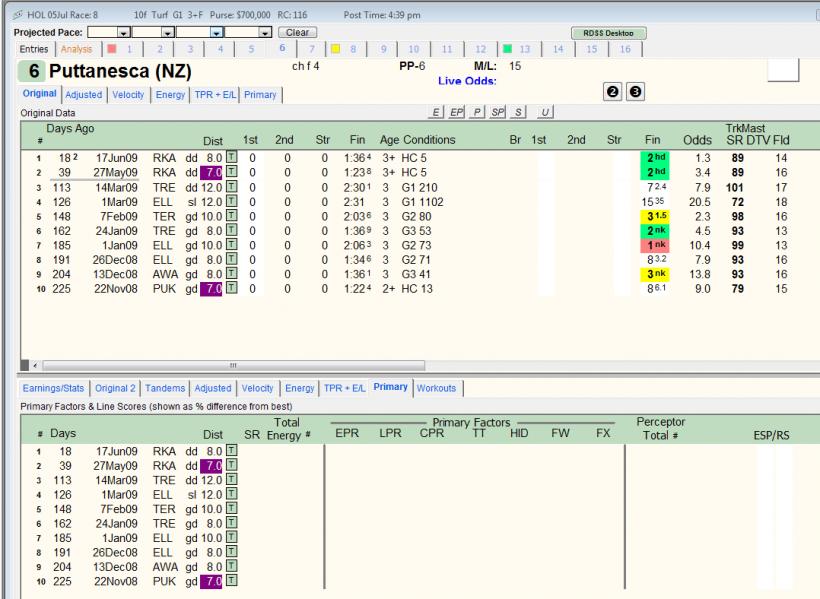The height and width of the screenshot is (599, 820).
Task: Open the Workouts tab
Action: pos(437,388)
